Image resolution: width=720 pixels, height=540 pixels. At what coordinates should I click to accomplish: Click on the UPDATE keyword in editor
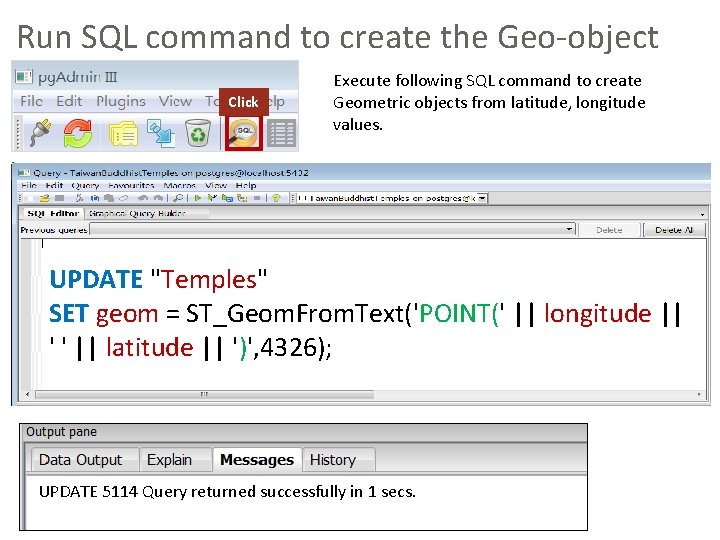[96, 279]
